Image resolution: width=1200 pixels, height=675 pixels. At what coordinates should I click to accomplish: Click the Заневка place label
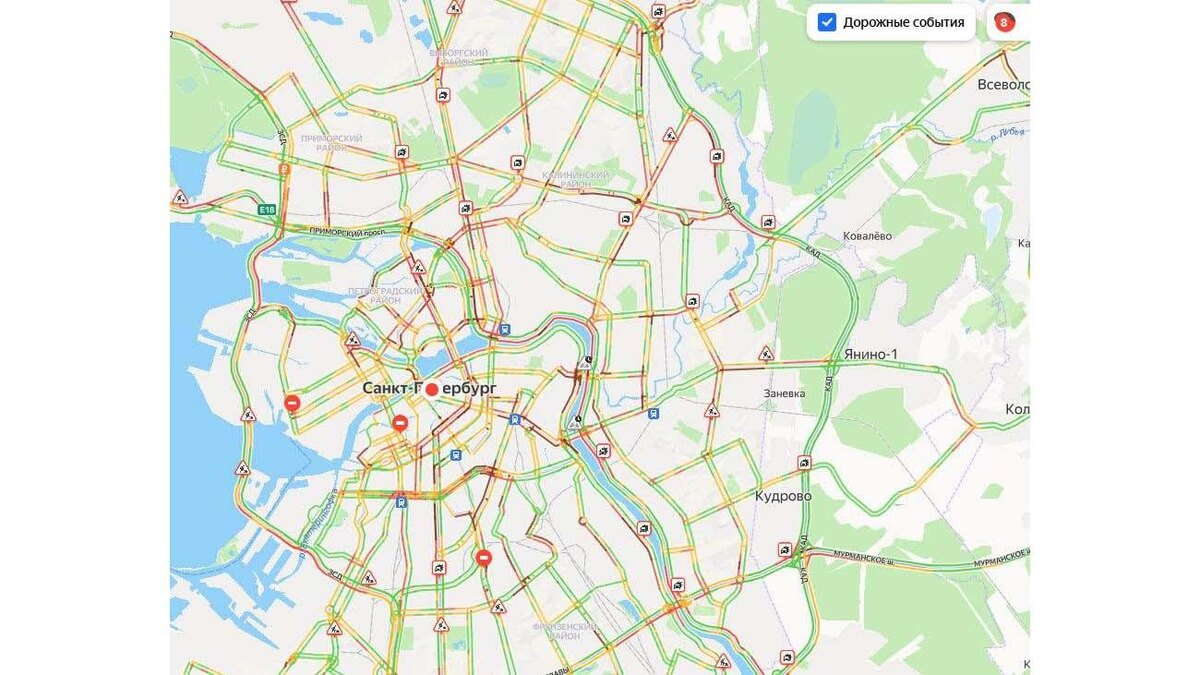pos(784,393)
